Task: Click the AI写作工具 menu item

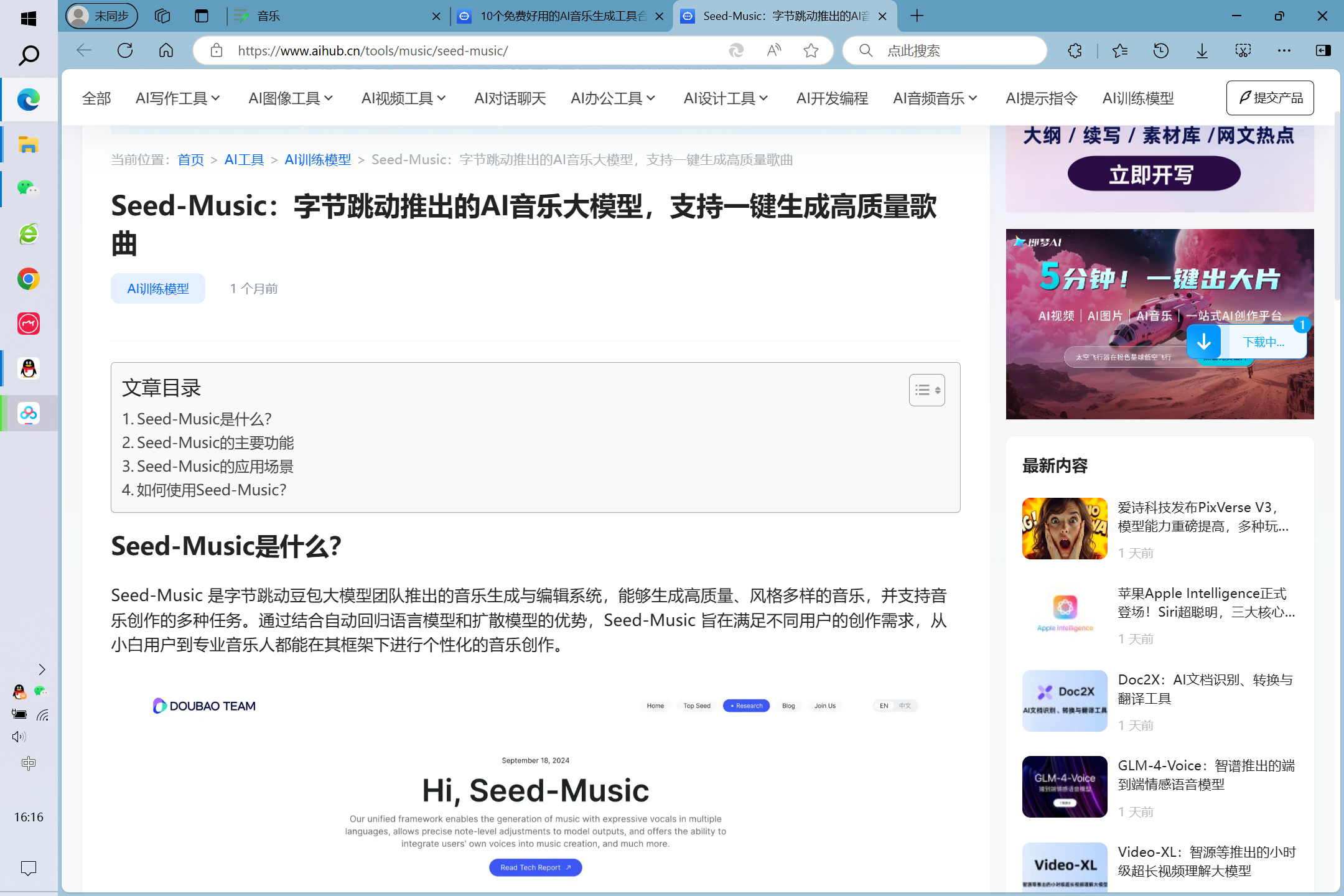Action: tap(178, 98)
